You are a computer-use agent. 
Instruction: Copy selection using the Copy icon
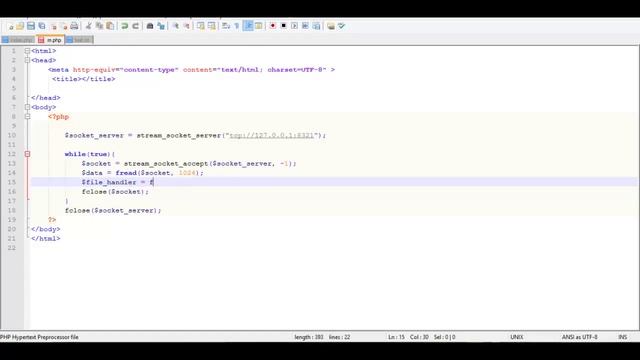[x=99, y=26]
